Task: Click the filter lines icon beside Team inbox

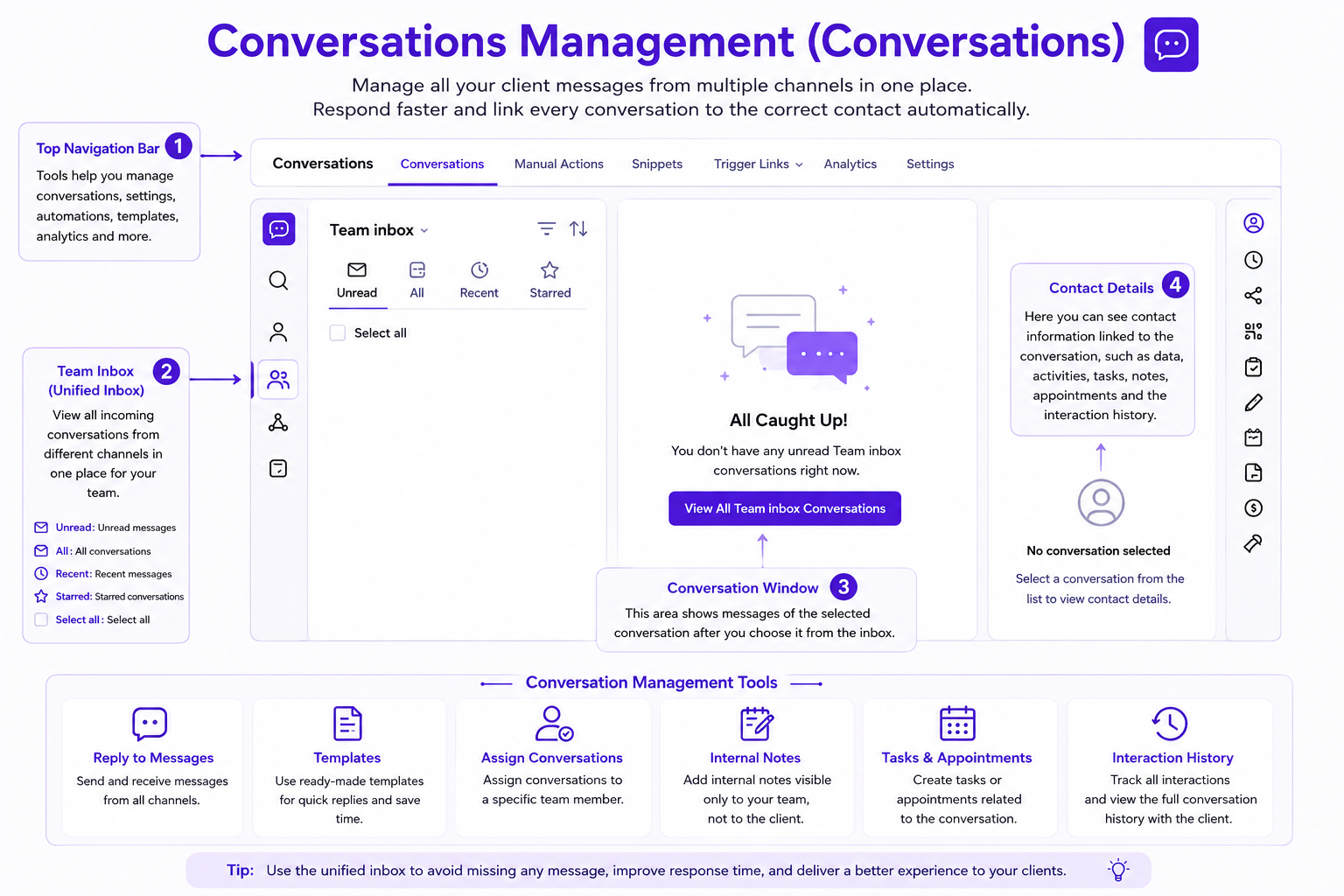Action: point(546,228)
